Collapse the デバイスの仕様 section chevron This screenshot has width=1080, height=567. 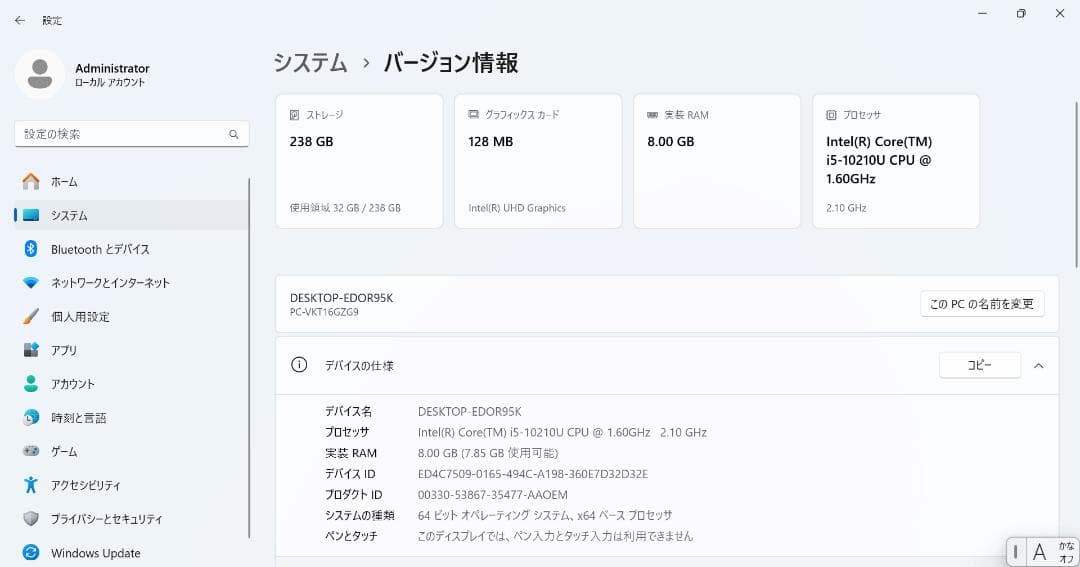pos(1039,366)
